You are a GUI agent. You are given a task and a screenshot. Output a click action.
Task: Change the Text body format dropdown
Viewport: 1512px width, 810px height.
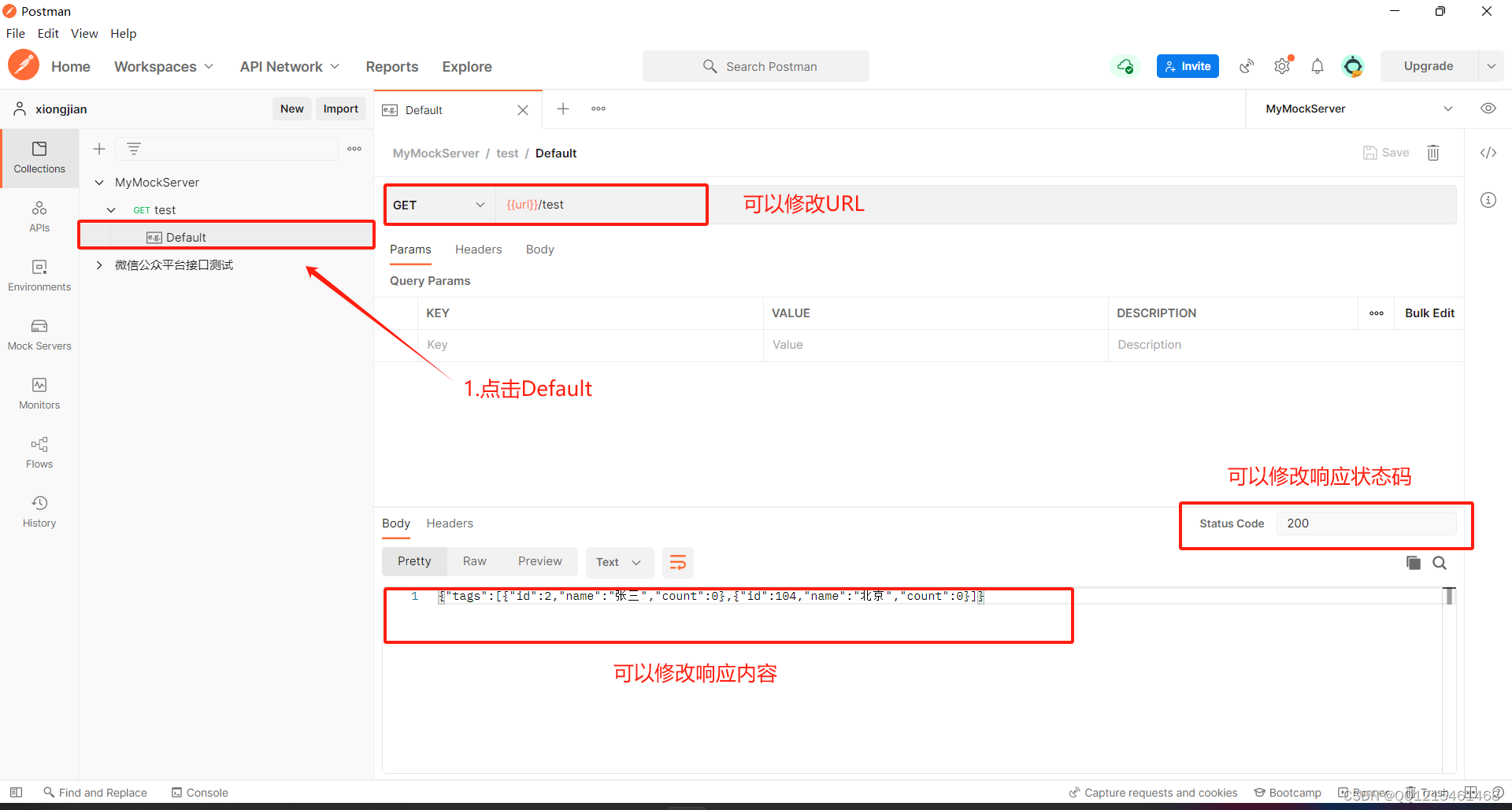click(x=619, y=562)
